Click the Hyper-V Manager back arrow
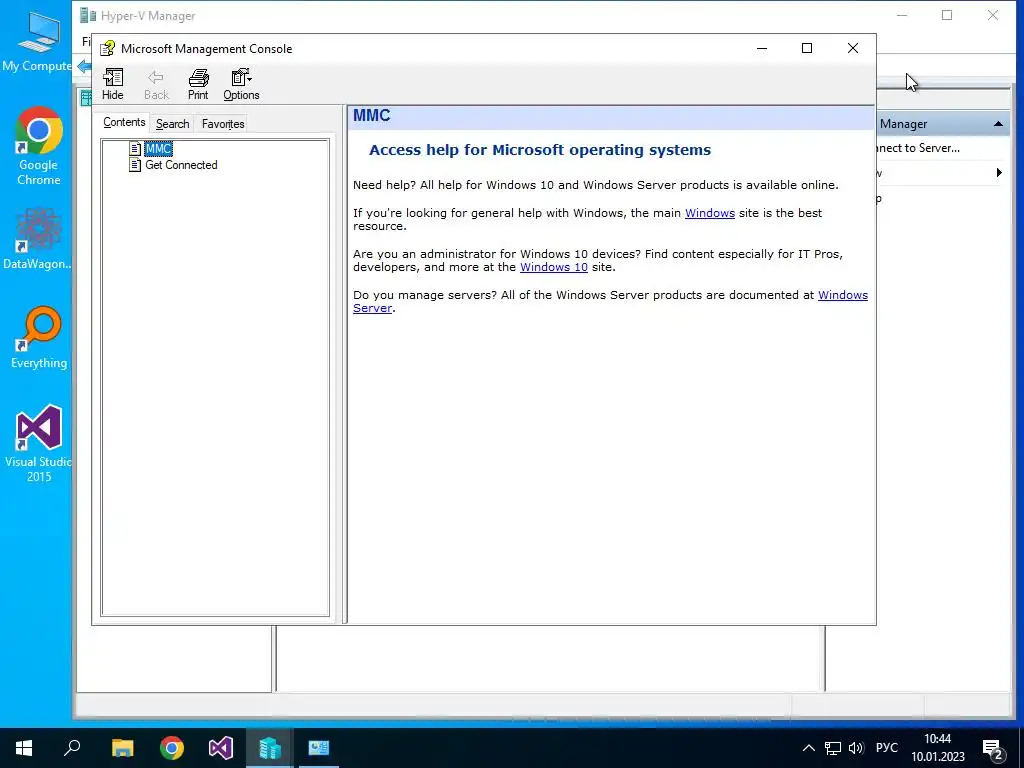This screenshot has height=768, width=1024. click(x=84, y=66)
